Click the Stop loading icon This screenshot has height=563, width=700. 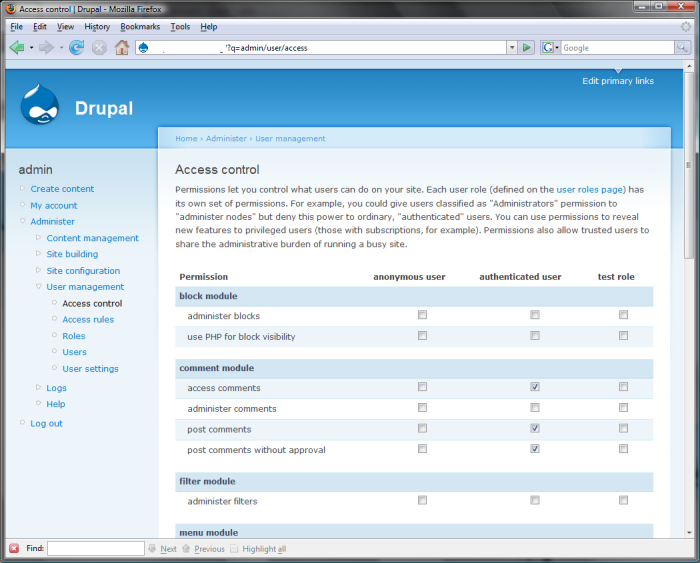(x=99, y=47)
